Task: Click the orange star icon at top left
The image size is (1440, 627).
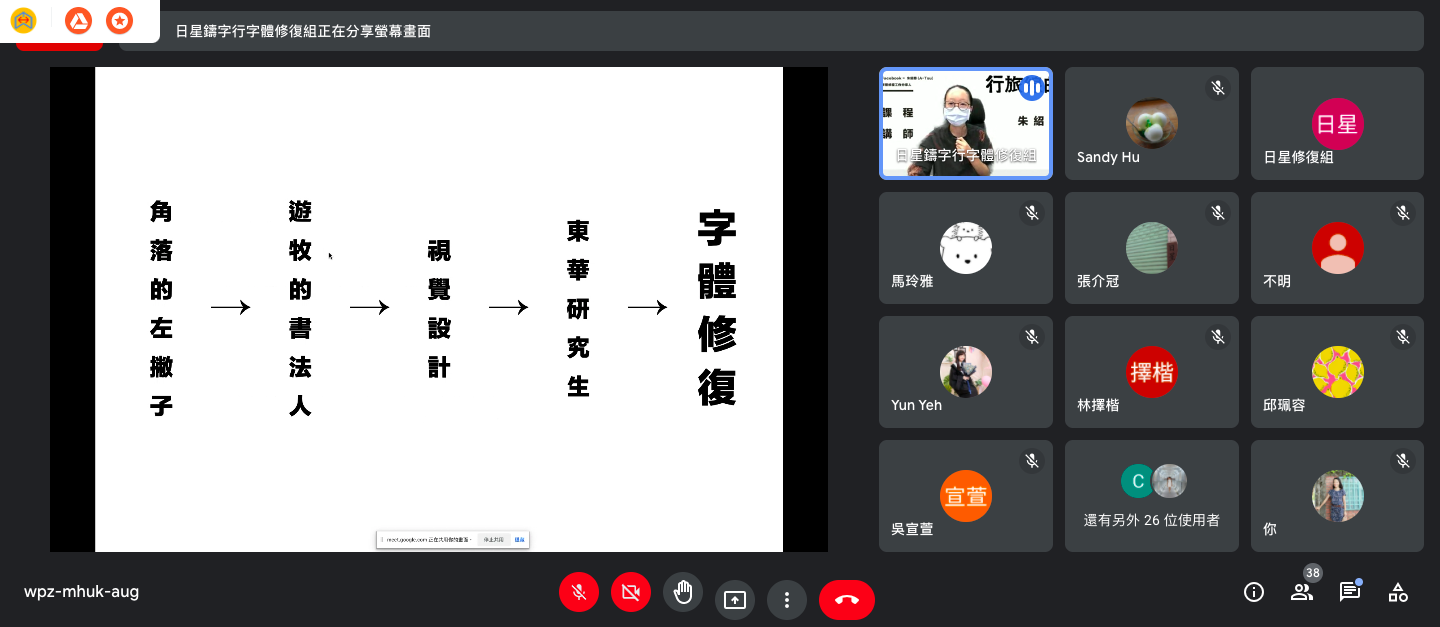Action: [x=119, y=20]
